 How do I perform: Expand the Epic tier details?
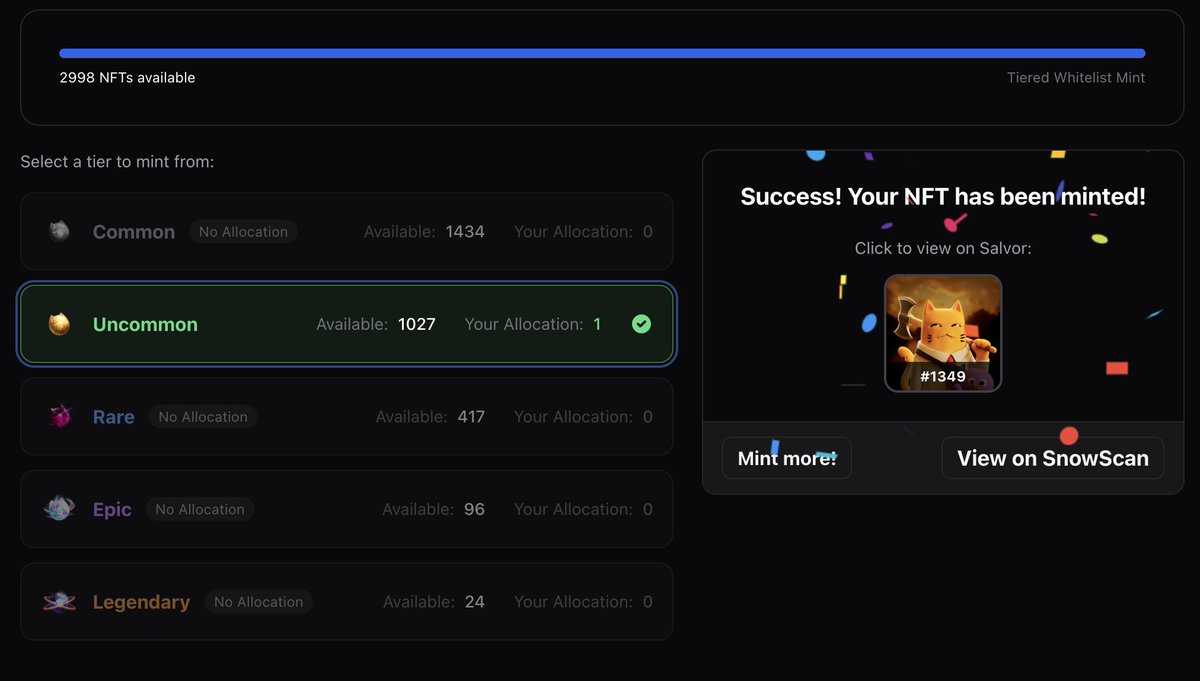point(346,509)
